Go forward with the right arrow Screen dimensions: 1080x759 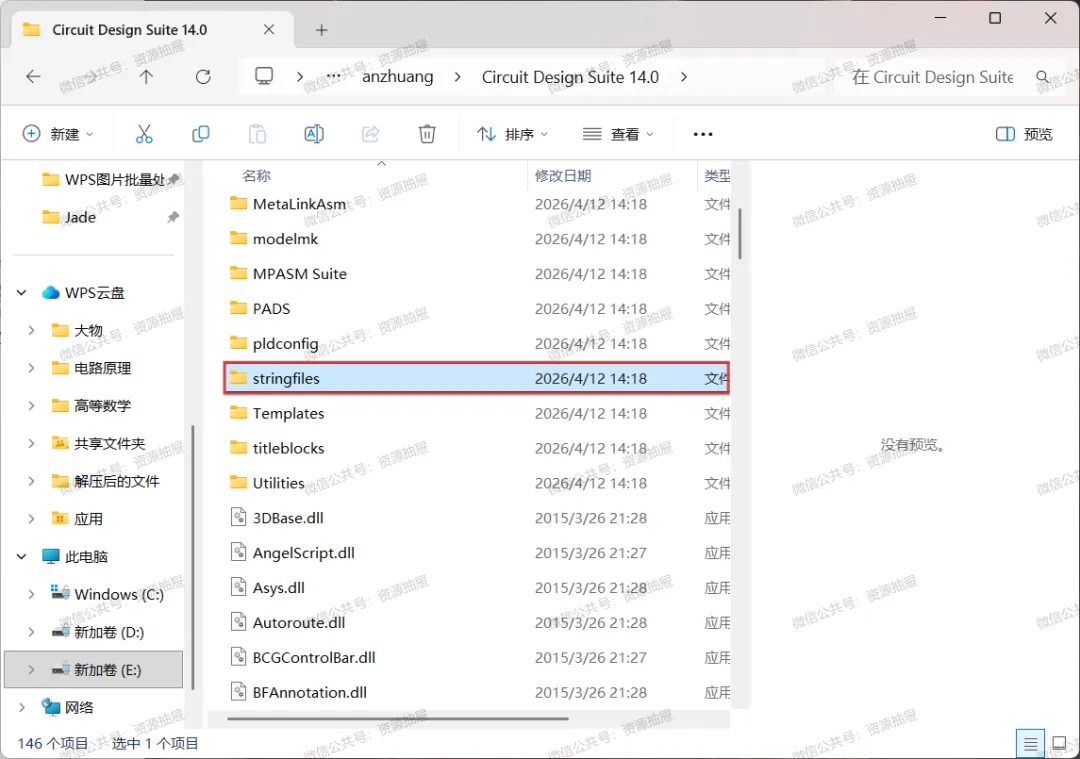click(x=90, y=76)
